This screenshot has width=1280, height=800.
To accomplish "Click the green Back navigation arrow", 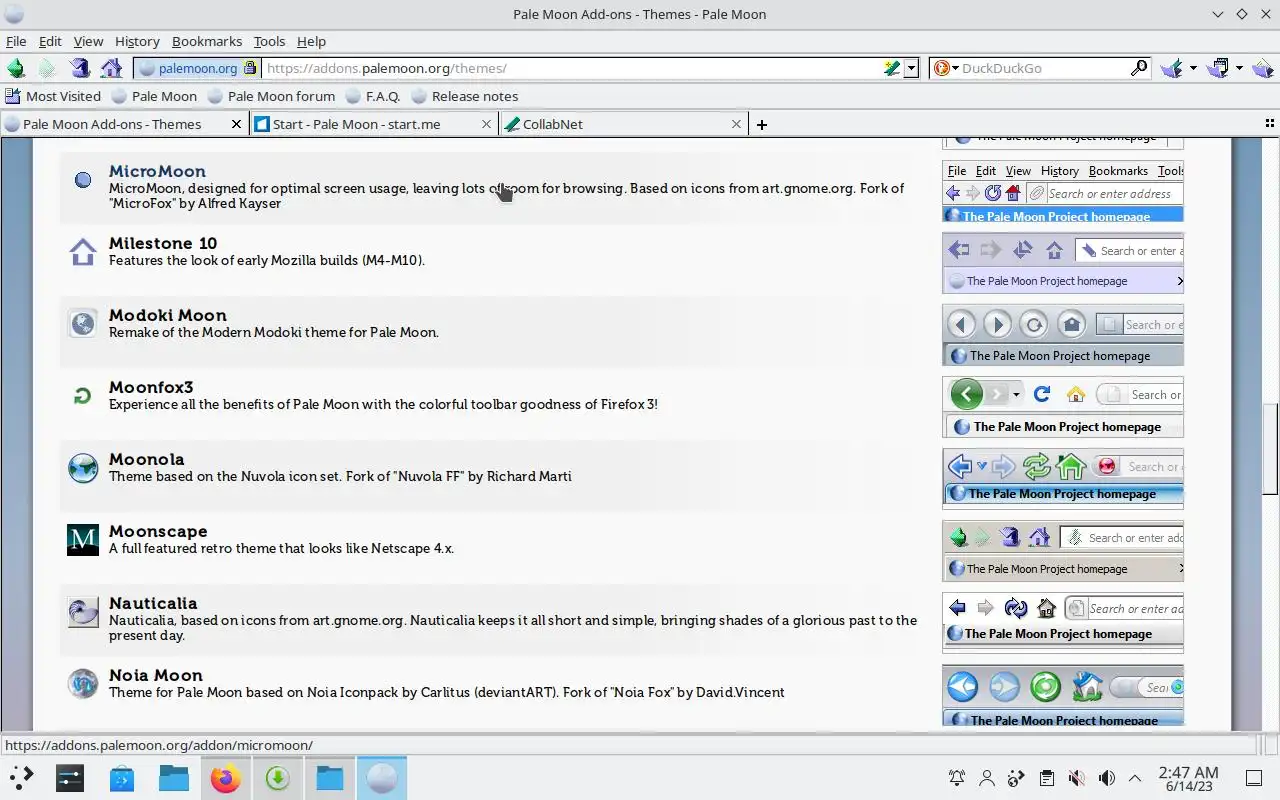I will point(16,68).
